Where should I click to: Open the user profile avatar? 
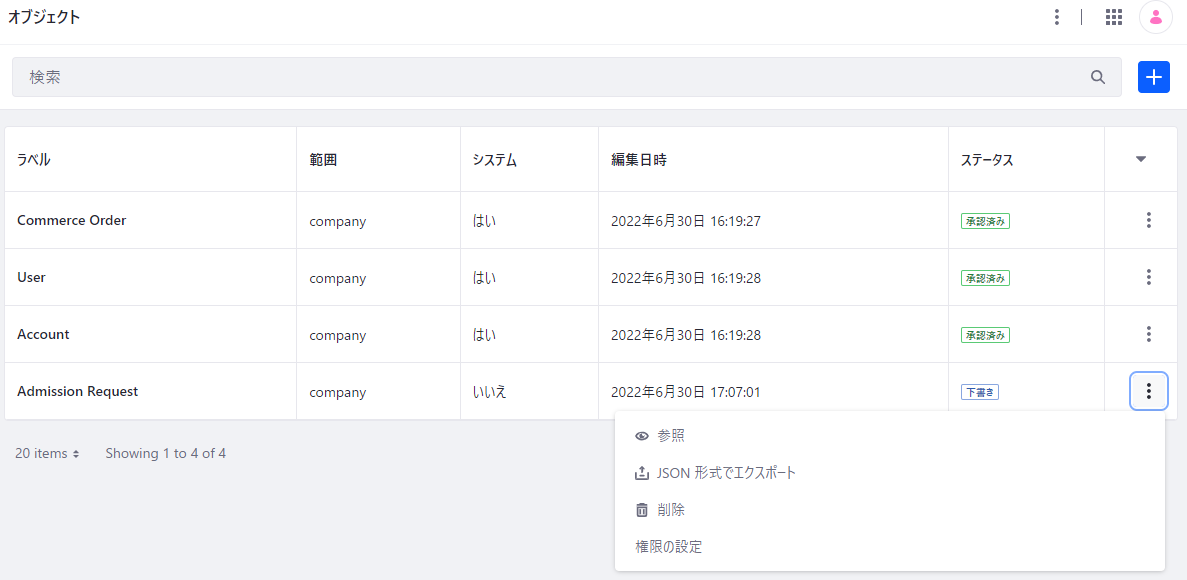coord(1155,17)
